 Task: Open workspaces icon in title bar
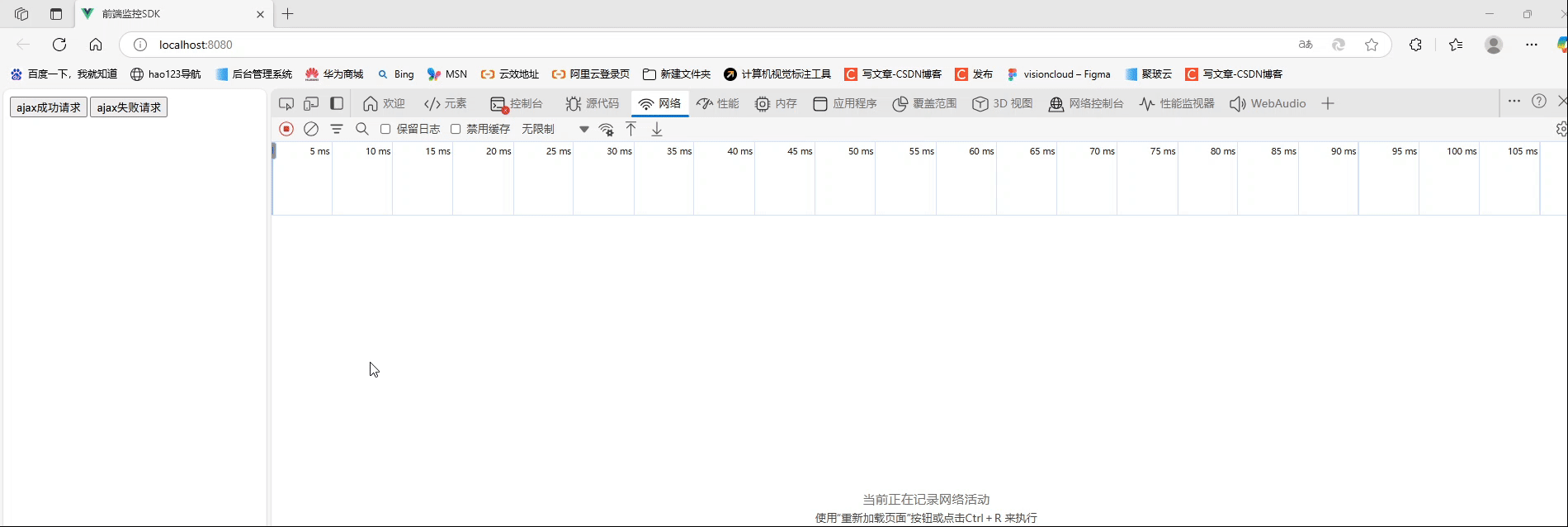(x=21, y=14)
